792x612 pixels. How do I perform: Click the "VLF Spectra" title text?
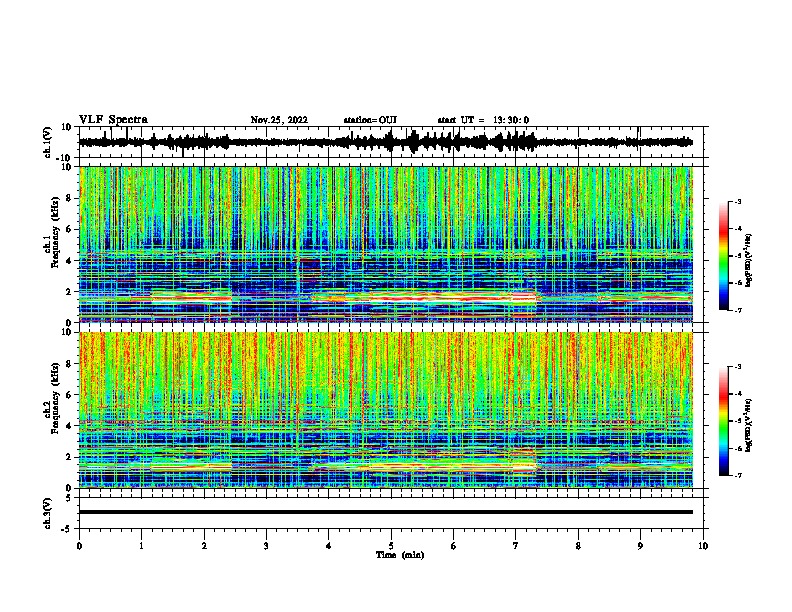pos(113,120)
